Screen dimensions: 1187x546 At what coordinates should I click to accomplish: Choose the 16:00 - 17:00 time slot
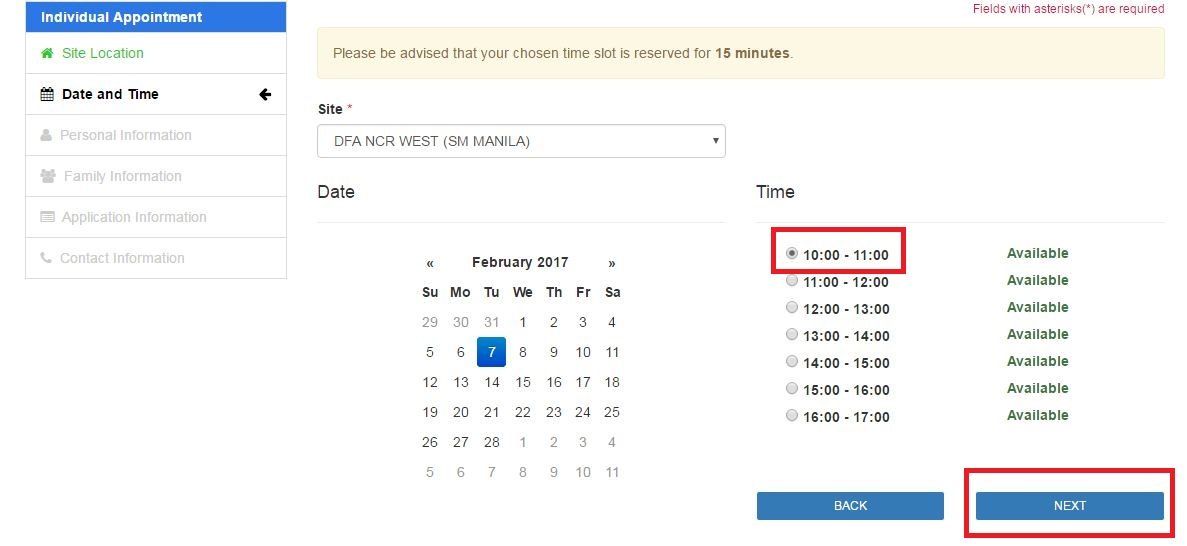click(x=792, y=416)
